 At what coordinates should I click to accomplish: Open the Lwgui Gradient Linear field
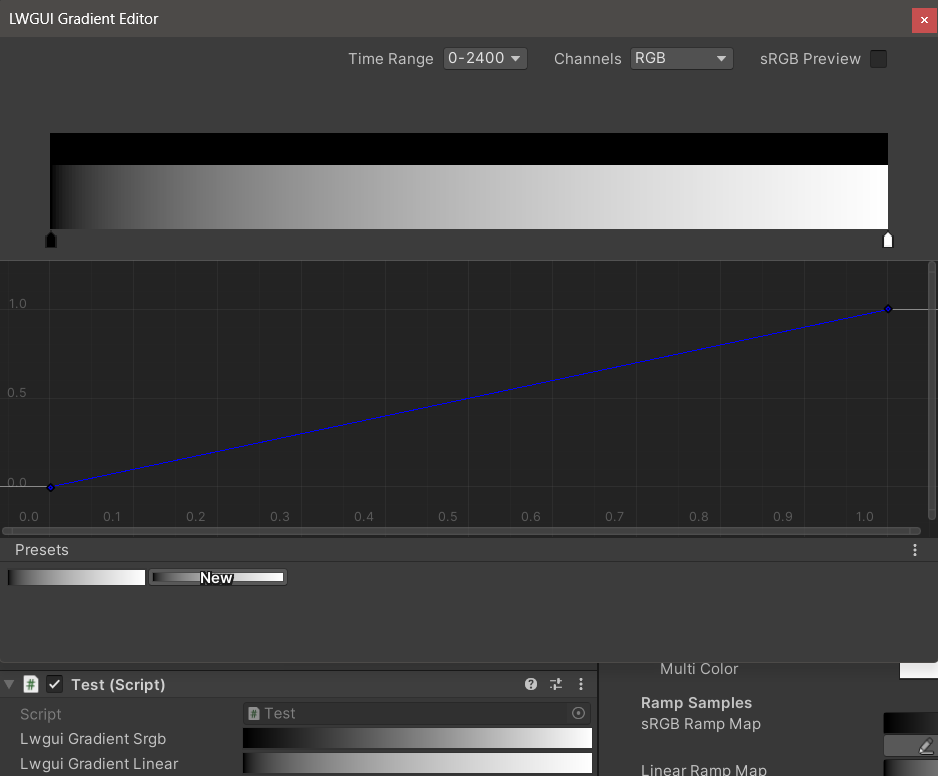[x=417, y=764]
